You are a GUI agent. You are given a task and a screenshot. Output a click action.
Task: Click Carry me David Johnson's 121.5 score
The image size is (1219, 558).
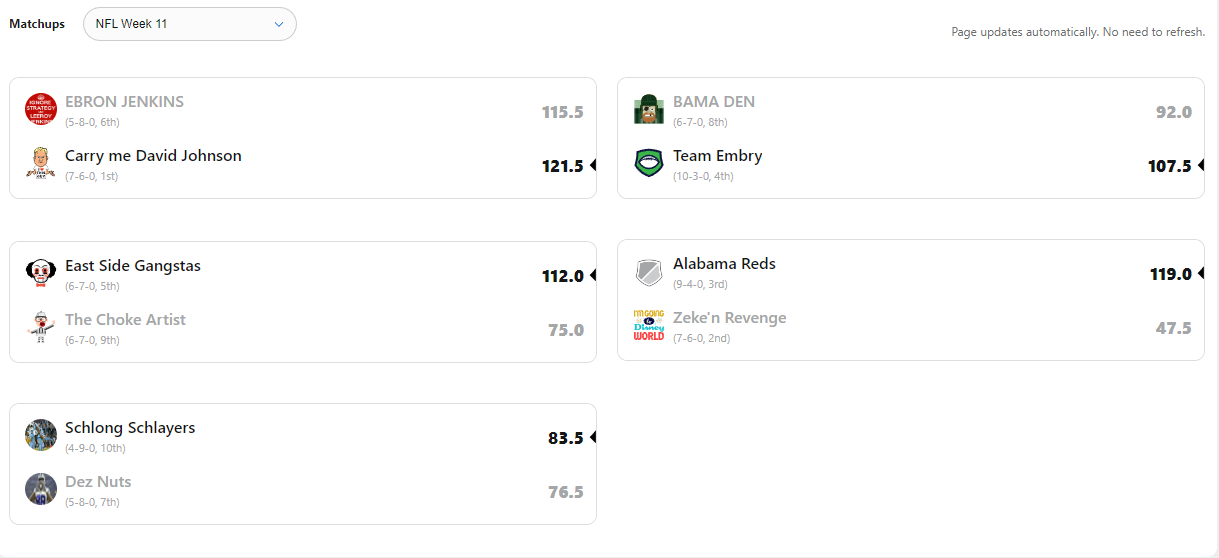[x=562, y=166]
